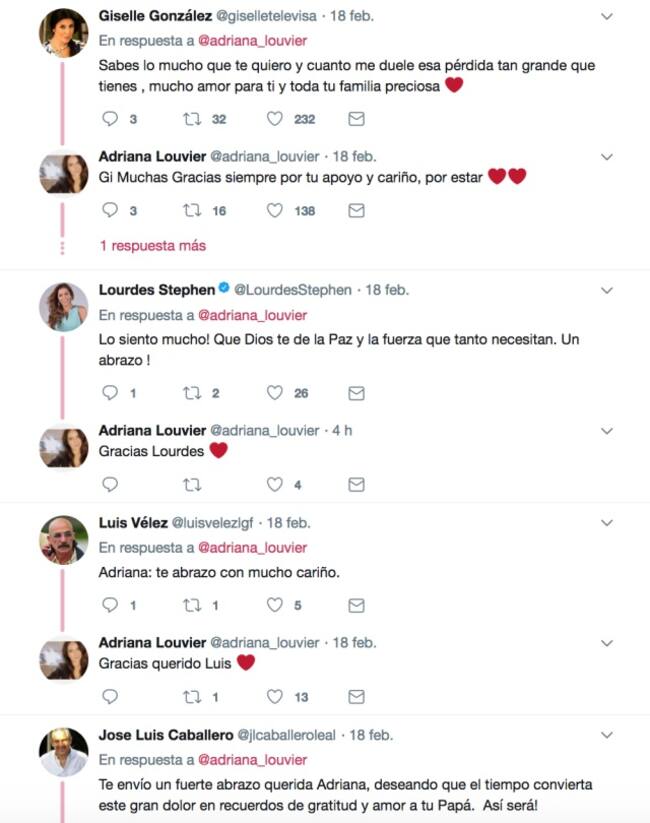Expand more options on Luis Vélez's tweet
Screen dimensions: 650x823
coord(607,523)
